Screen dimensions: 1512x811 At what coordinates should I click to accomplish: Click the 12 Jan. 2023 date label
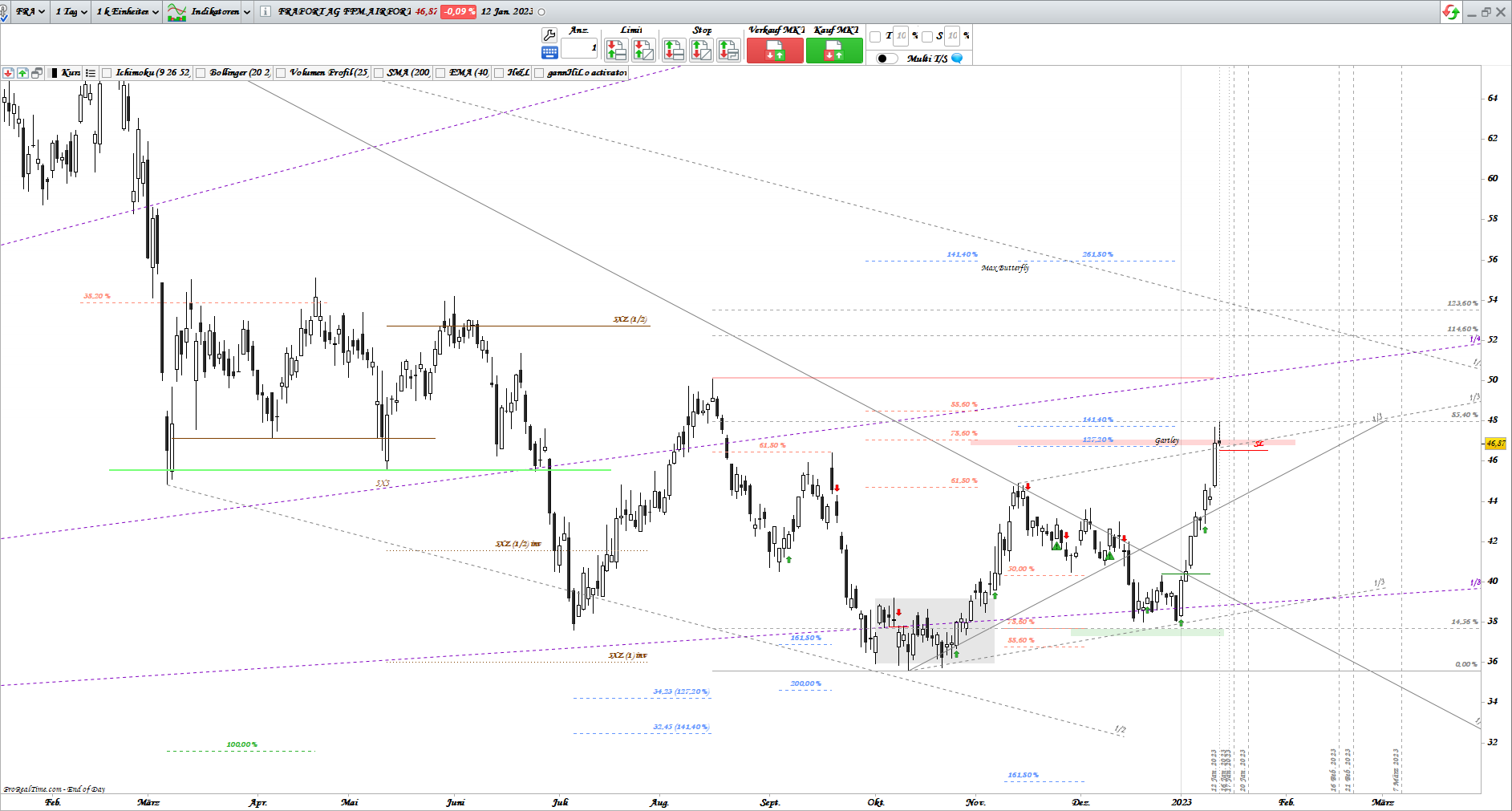click(507, 12)
